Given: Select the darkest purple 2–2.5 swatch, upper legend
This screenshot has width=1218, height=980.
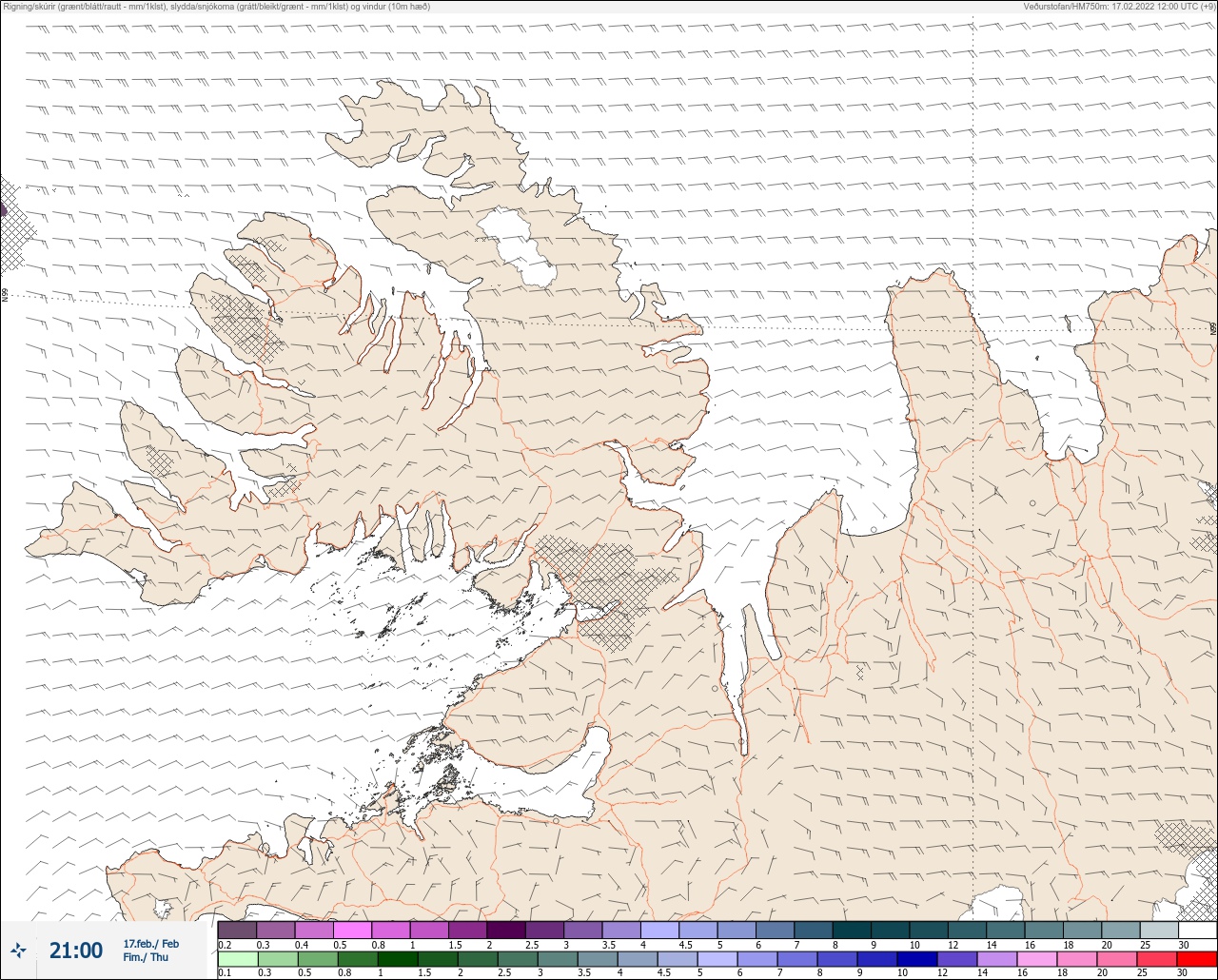Looking at the screenshot, I should point(505,930).
